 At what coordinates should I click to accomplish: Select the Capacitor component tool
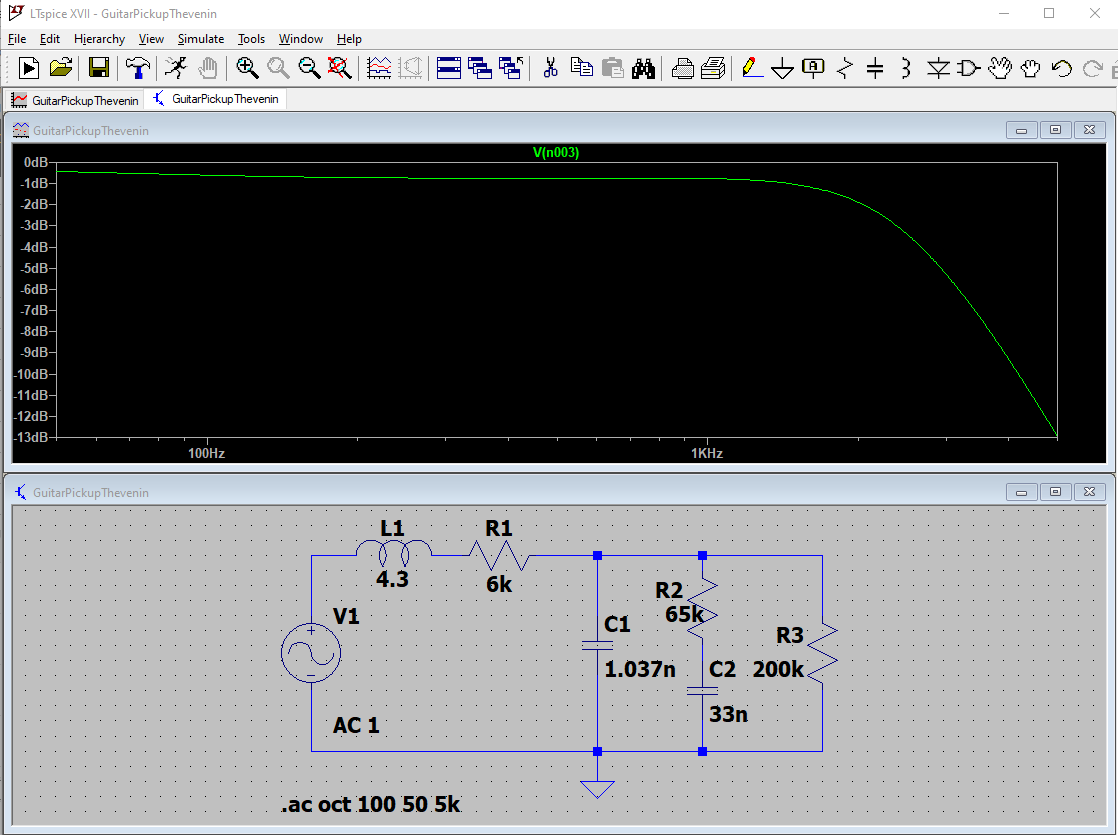coord(875,68)
